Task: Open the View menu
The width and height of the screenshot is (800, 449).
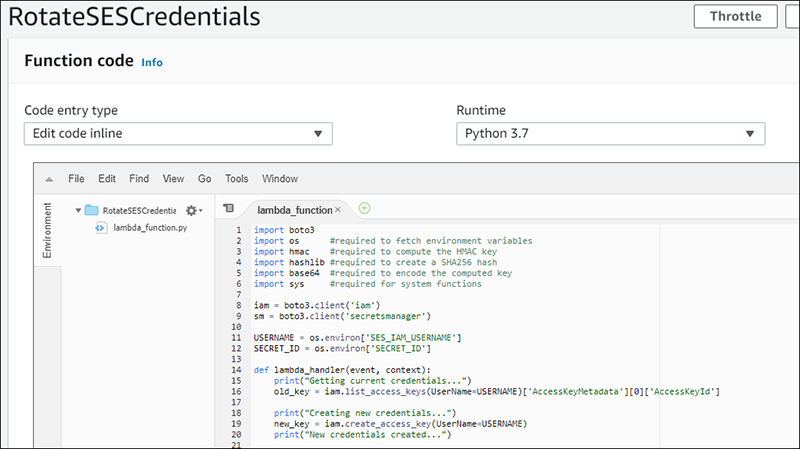Action: tap(173, 179)
